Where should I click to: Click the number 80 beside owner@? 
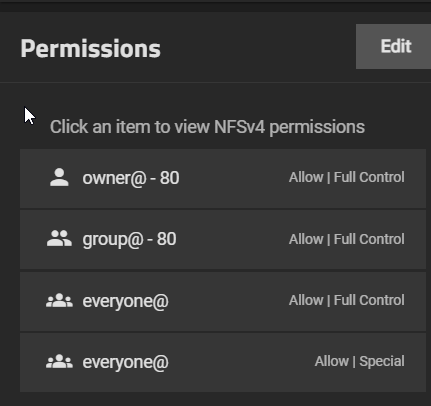169,178
